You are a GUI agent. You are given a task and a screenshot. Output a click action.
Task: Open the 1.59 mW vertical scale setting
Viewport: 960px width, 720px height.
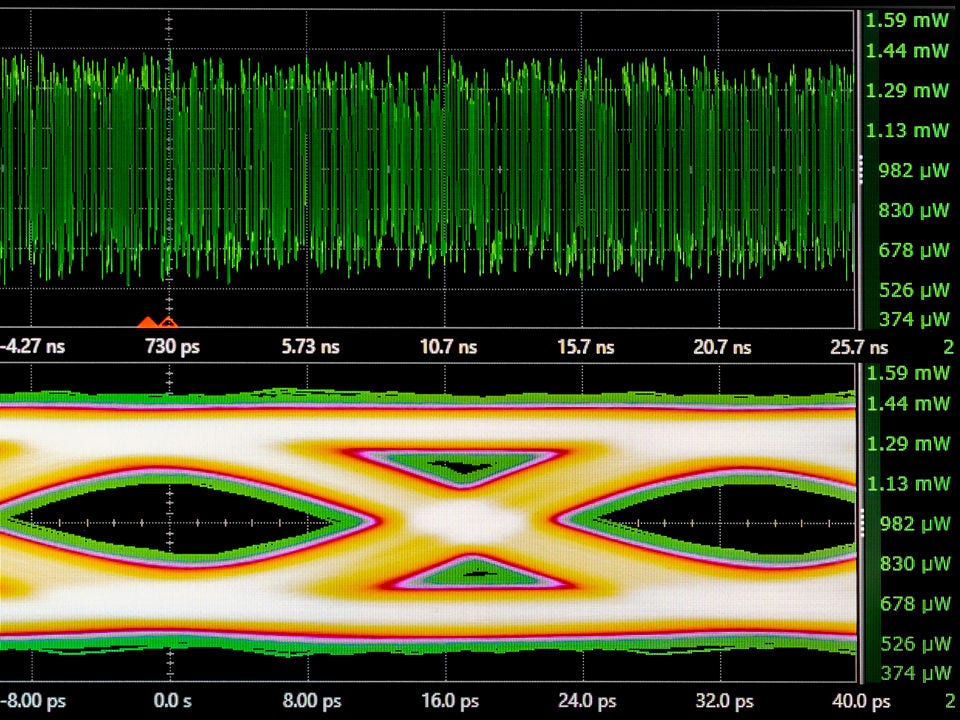907,18
